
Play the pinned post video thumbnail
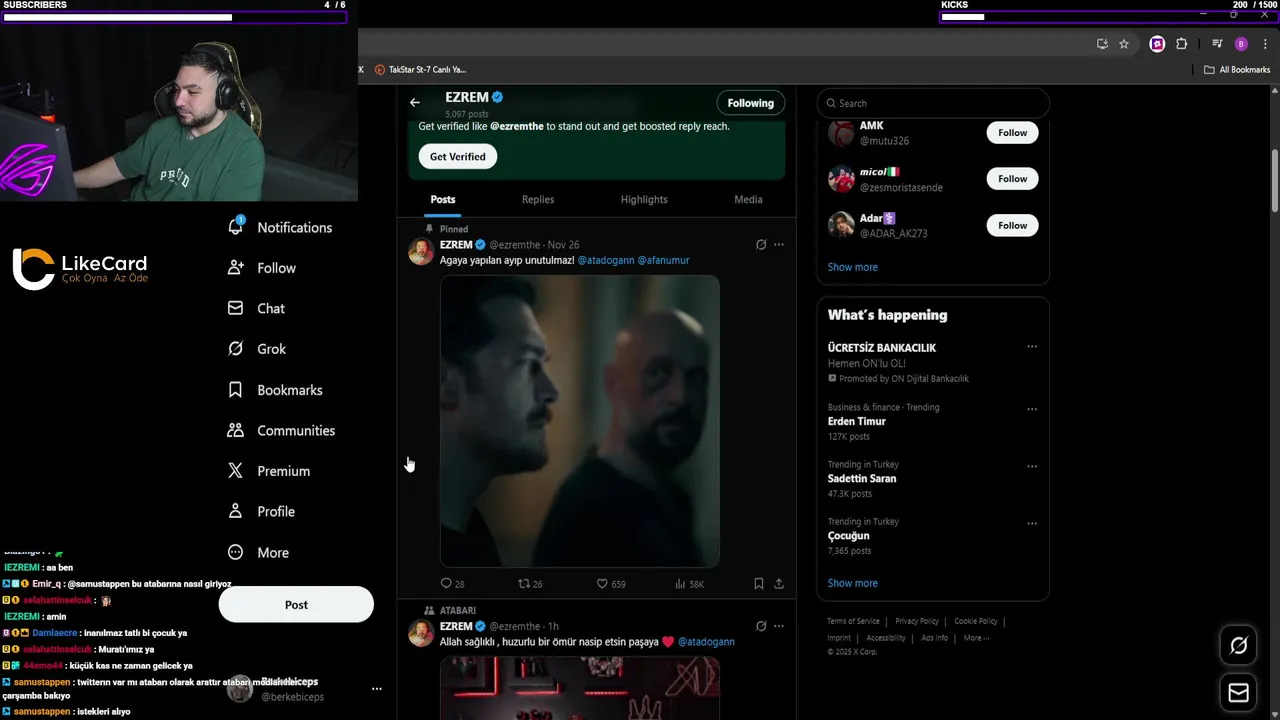580,421
